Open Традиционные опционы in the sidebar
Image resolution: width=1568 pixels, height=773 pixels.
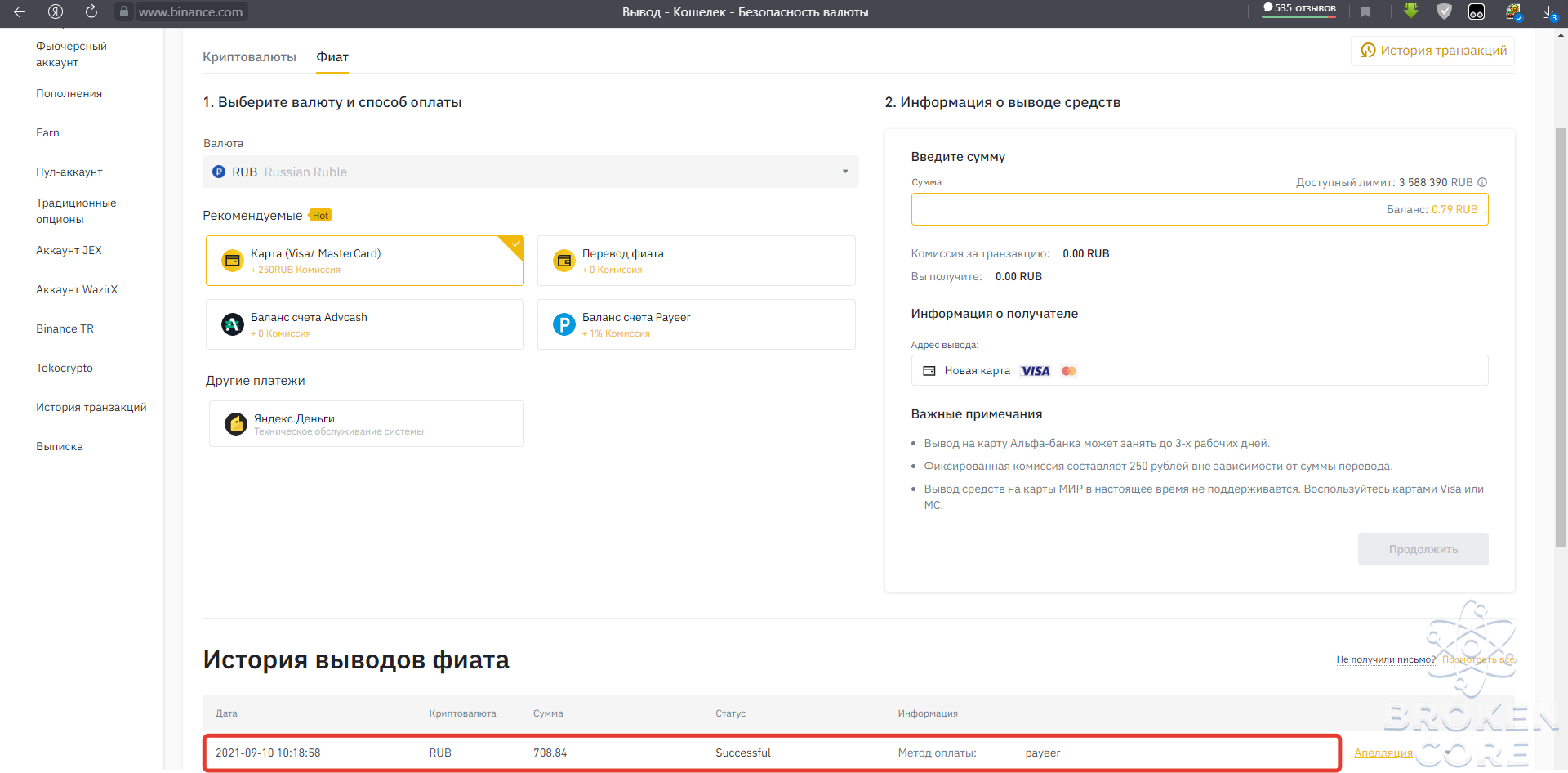[76, 211]
